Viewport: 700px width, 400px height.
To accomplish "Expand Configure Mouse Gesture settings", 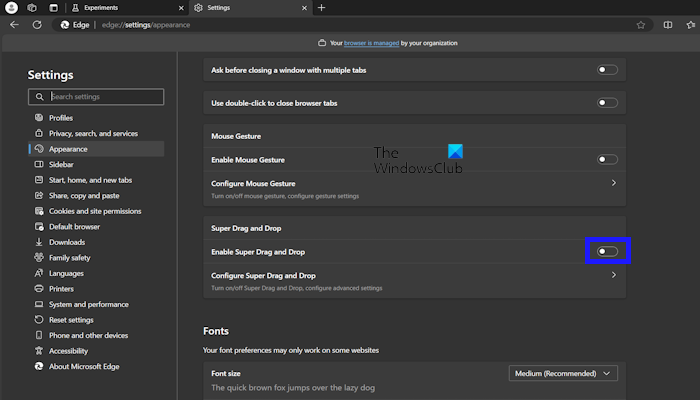I will (613, 184).
